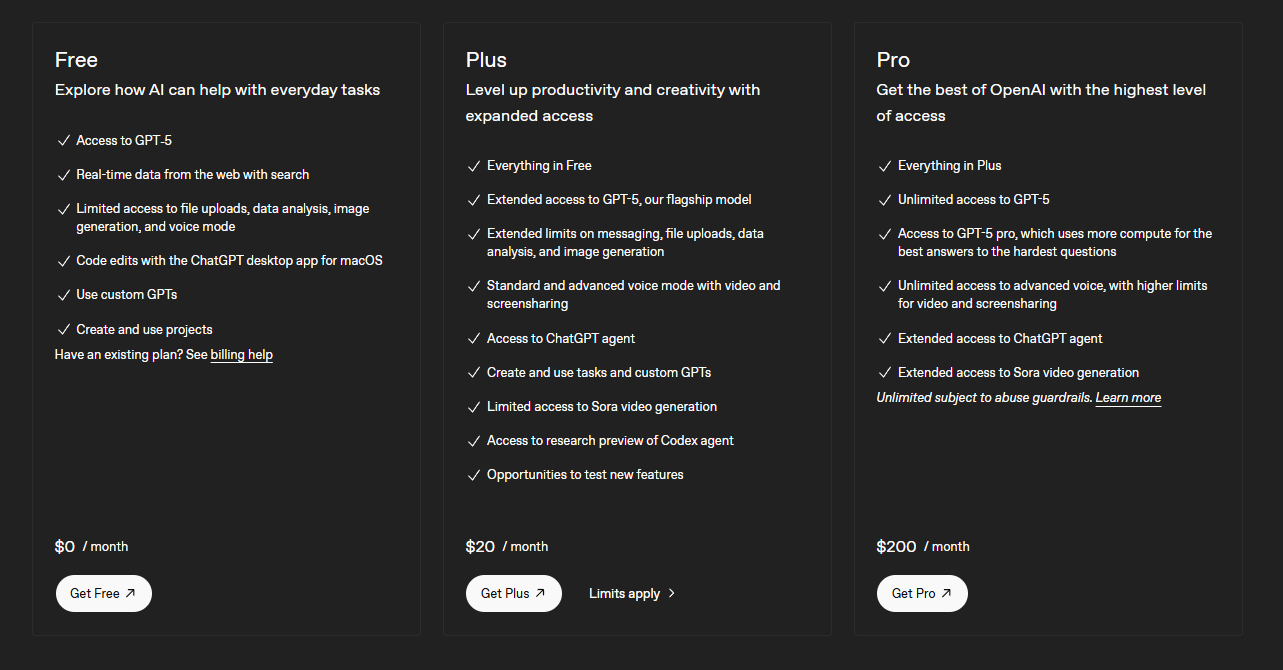This screenshot has height=670, width=1283.
Task: Click the Pro plan heading
Action: (893, 60)
